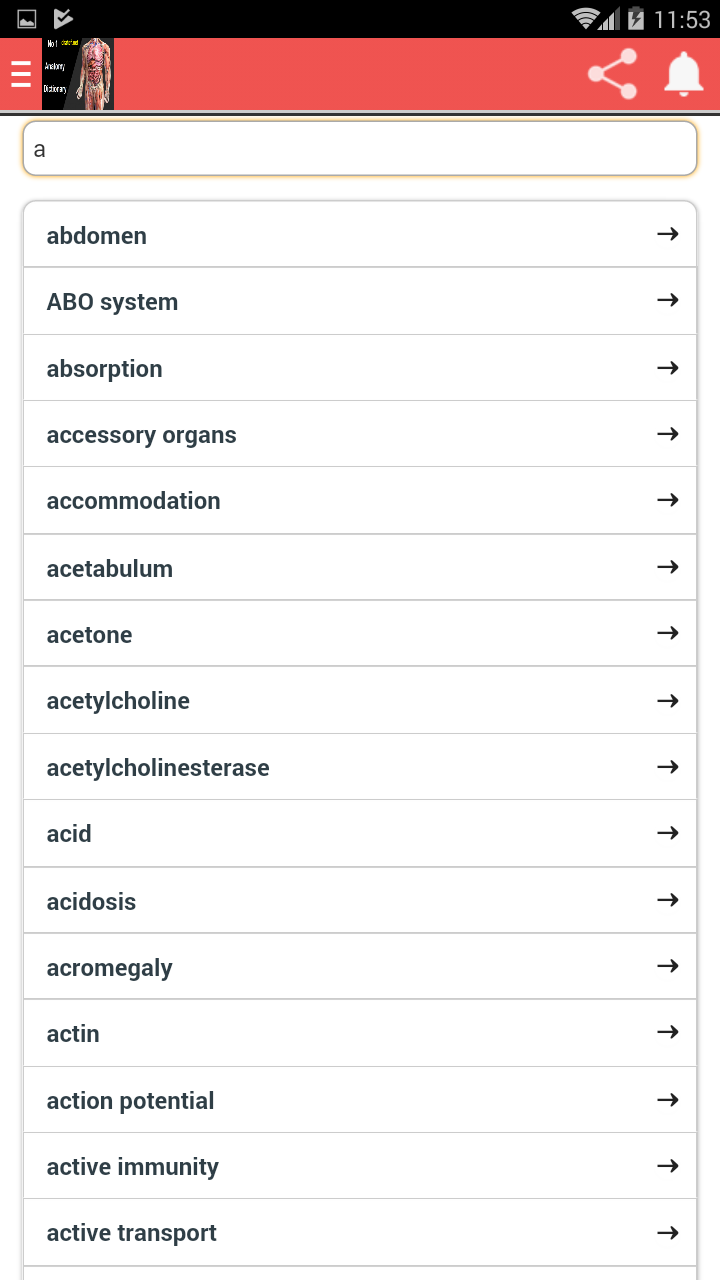The width and height of the screenshot is (720, 1280).
Task: Click the search text field
Action: pos(360,149)
